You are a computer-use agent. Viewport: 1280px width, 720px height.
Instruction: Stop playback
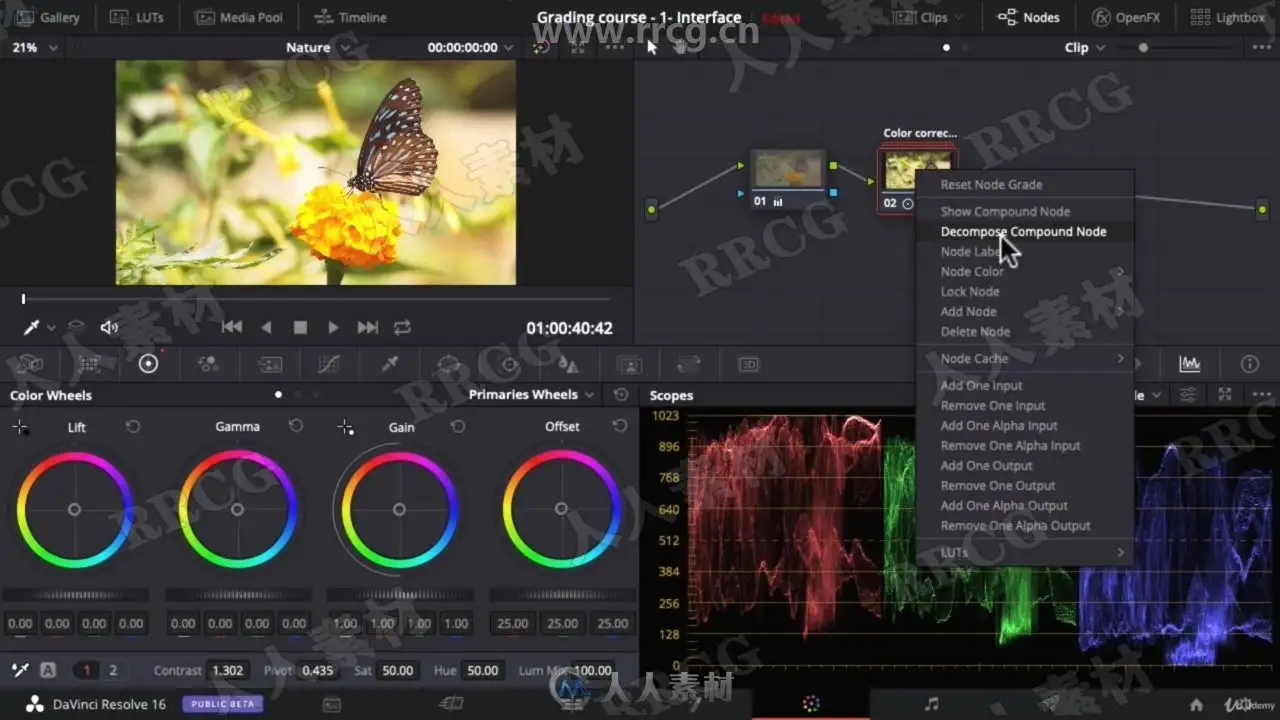pyautogui.click(x=300, y=327)
